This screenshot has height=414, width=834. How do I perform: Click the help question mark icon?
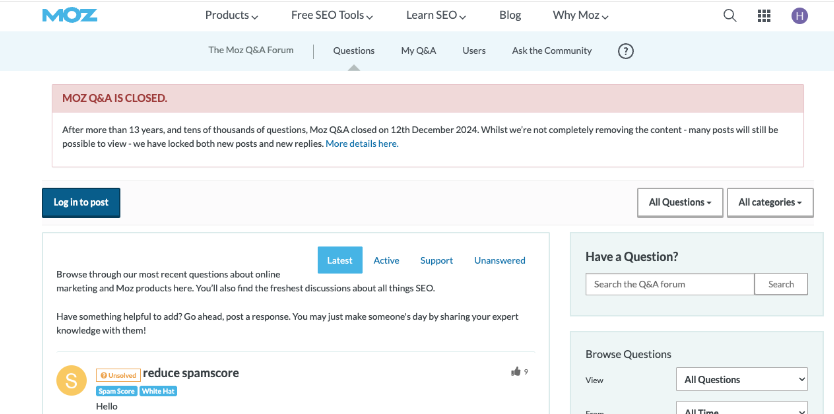point(626,51)
